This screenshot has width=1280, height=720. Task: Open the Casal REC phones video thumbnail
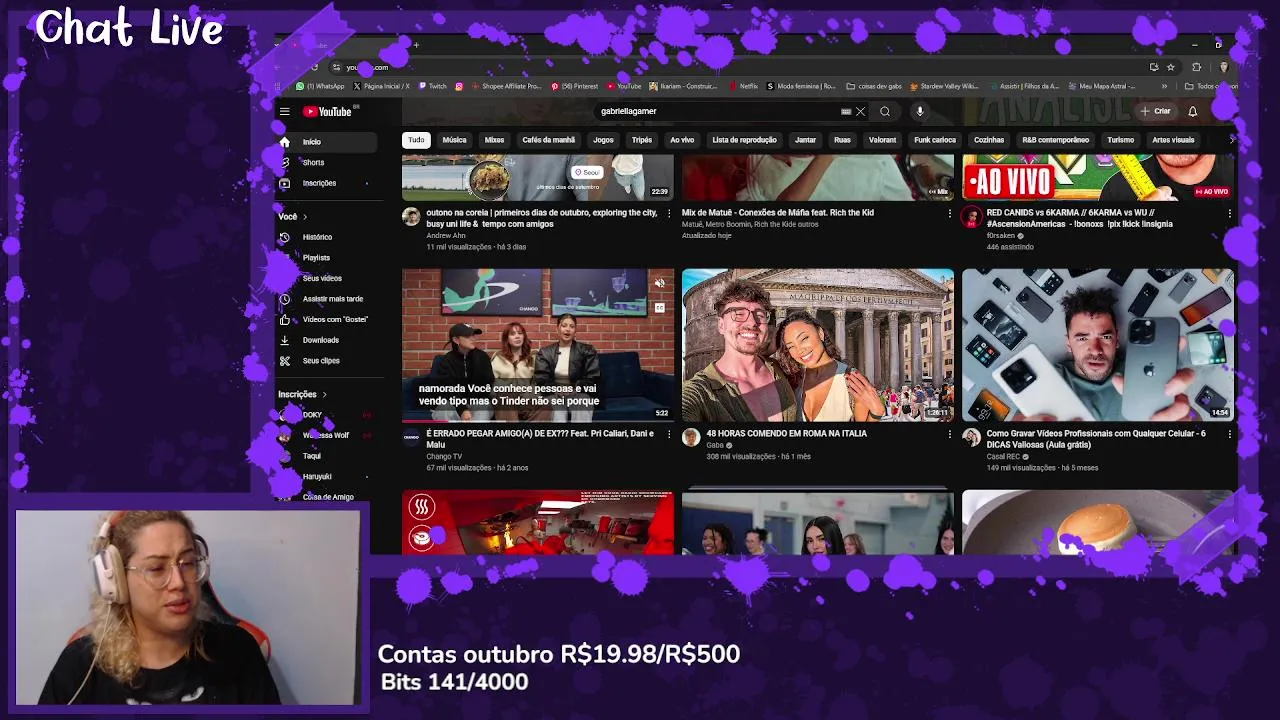[x=1098, y=345]
